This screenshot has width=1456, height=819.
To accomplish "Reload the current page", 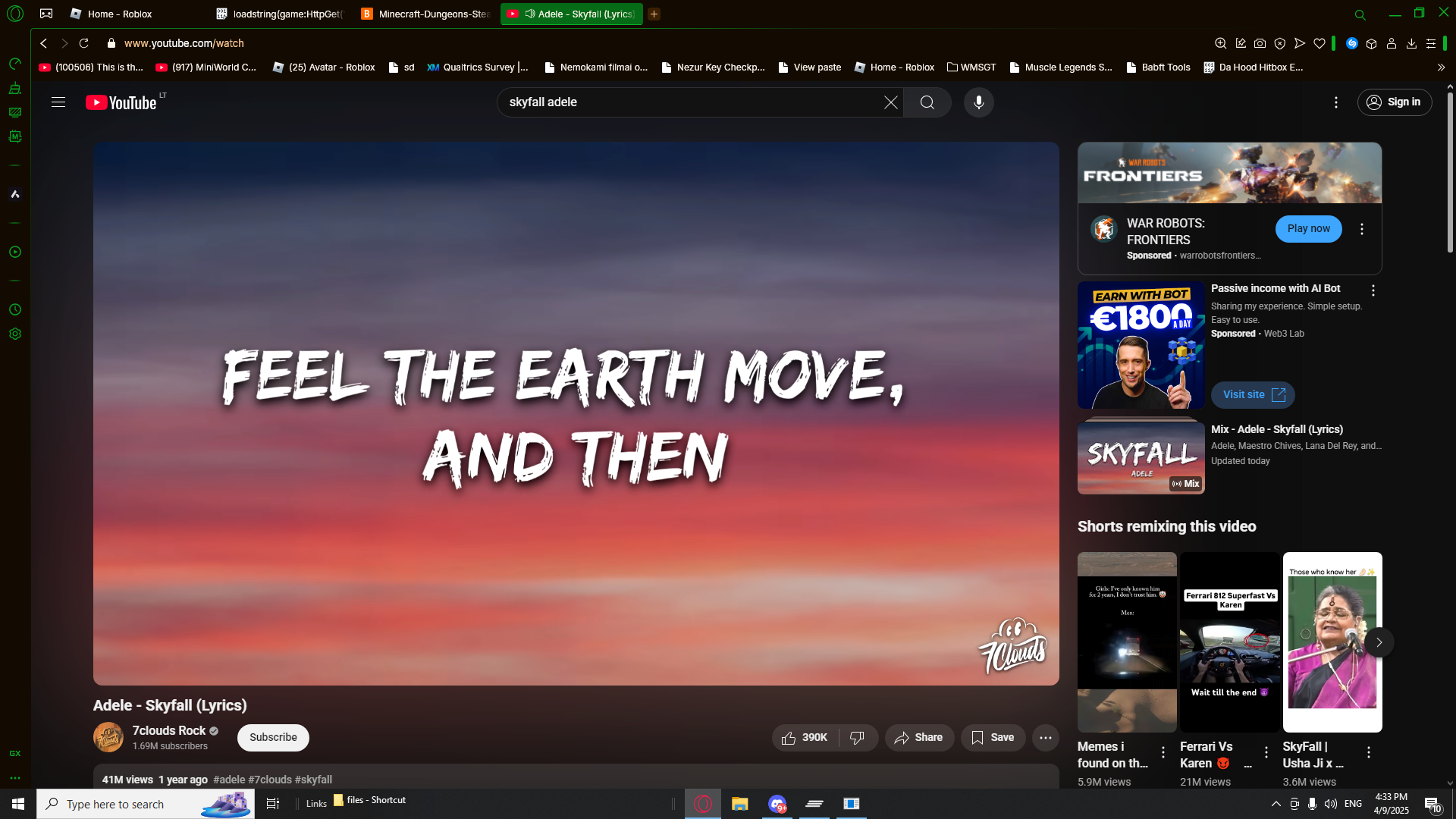I will point(84,43).
